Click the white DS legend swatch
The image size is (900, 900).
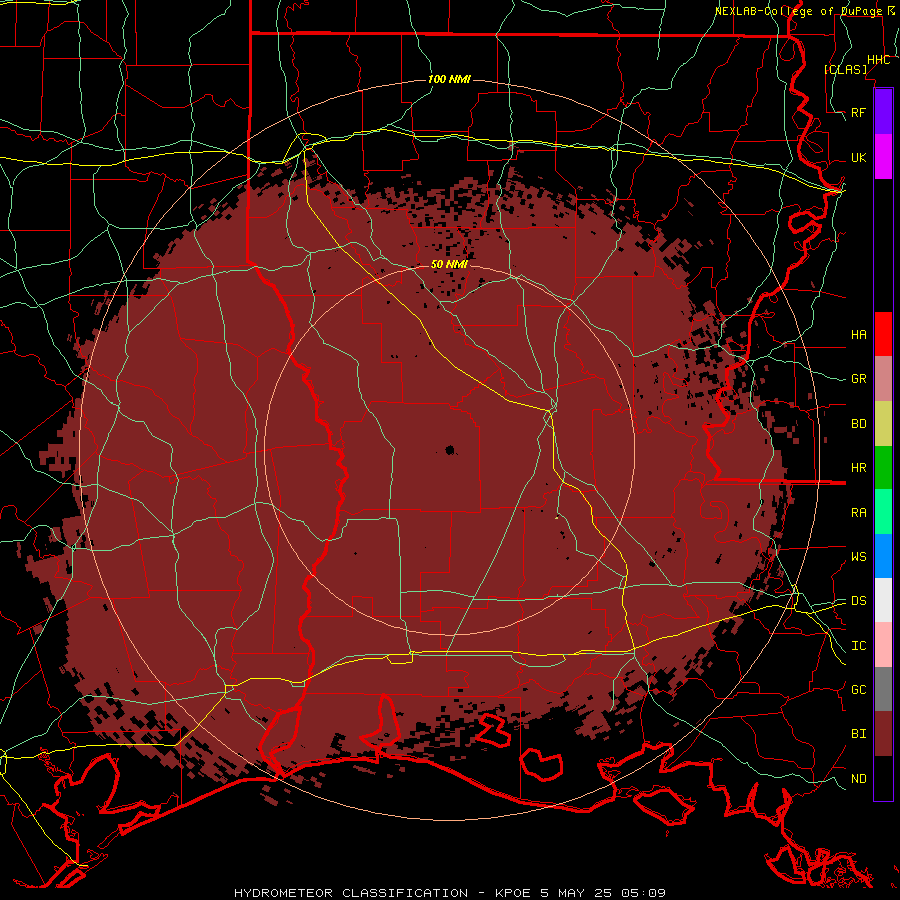pos(883,600)
